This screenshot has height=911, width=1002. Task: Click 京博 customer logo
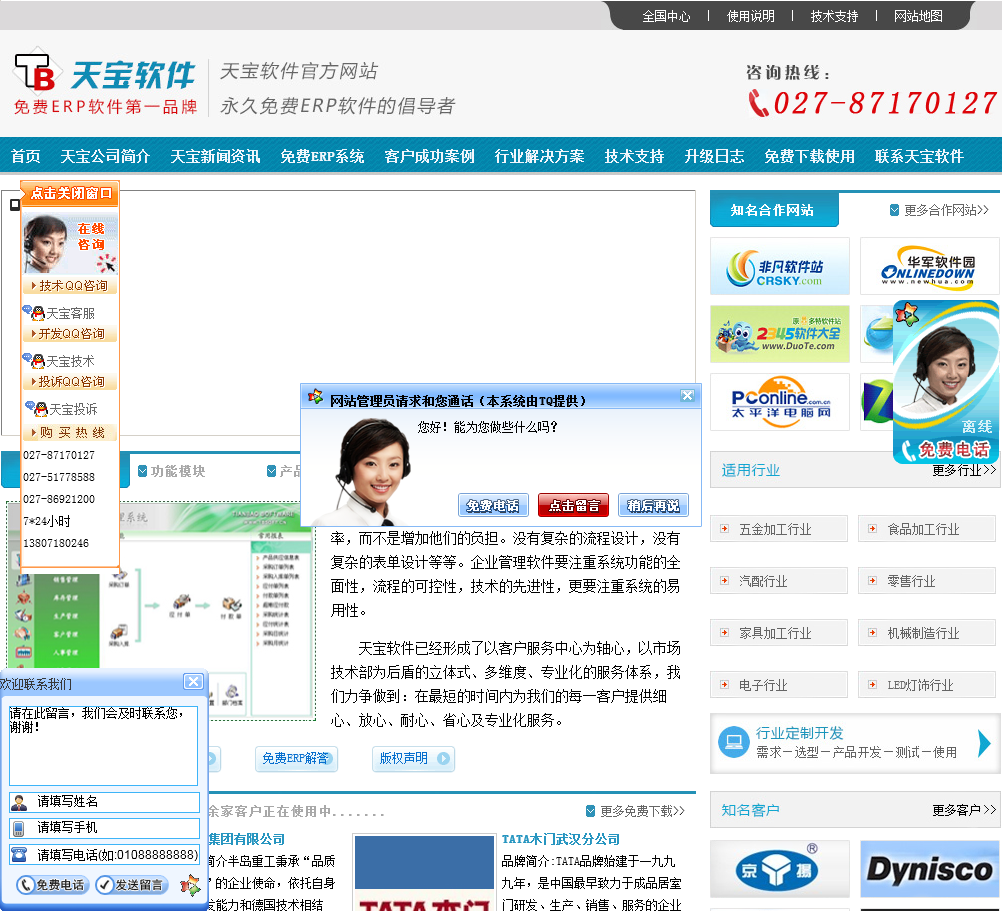click(x=780, y=869)
